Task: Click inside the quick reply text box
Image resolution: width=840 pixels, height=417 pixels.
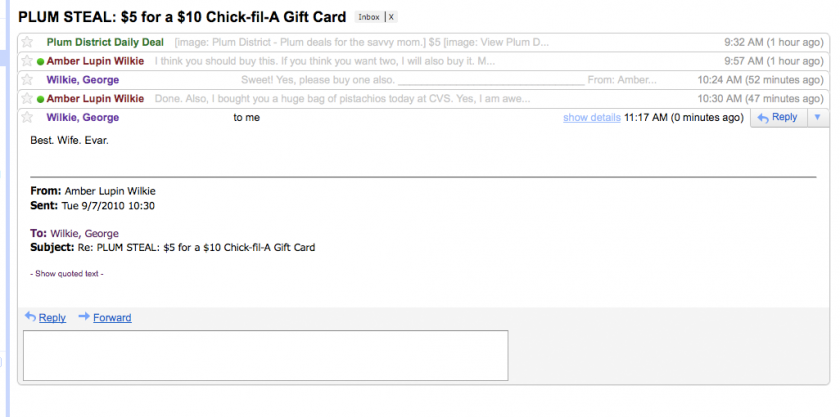Action: (266, 355)
